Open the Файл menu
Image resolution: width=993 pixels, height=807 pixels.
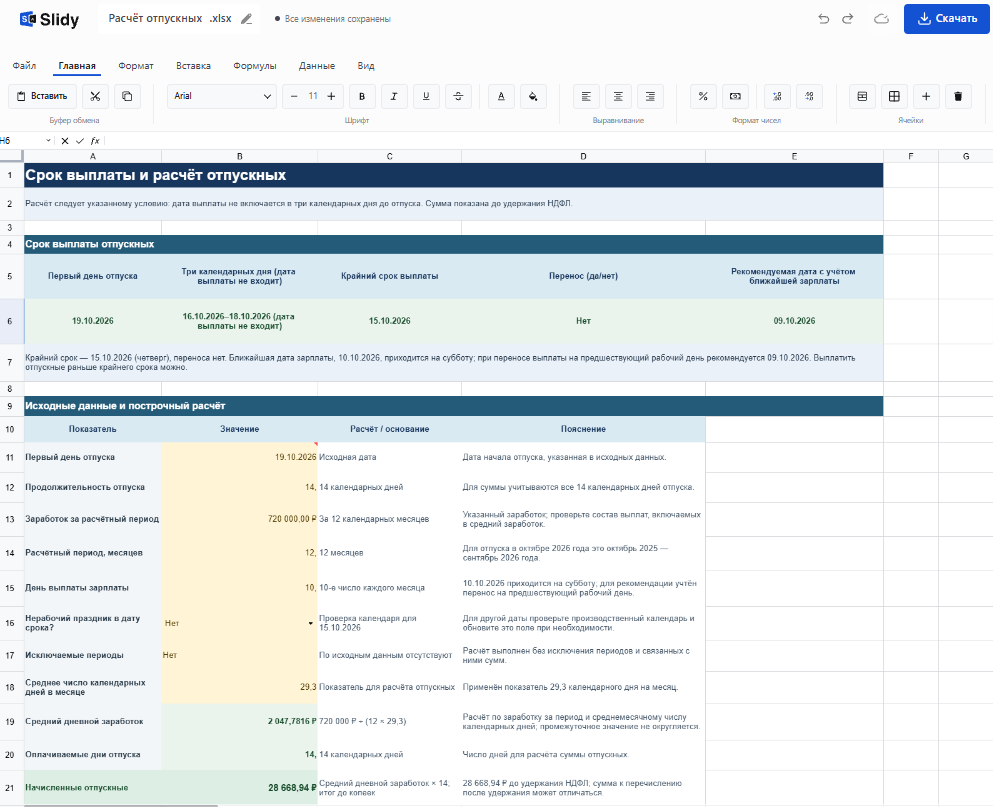(24, 66)
